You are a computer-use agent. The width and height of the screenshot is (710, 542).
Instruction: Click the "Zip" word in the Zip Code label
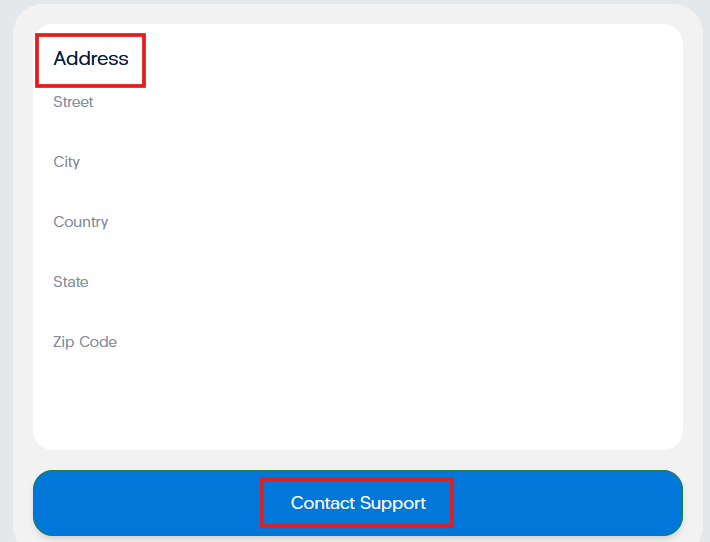tap(64, 342)
